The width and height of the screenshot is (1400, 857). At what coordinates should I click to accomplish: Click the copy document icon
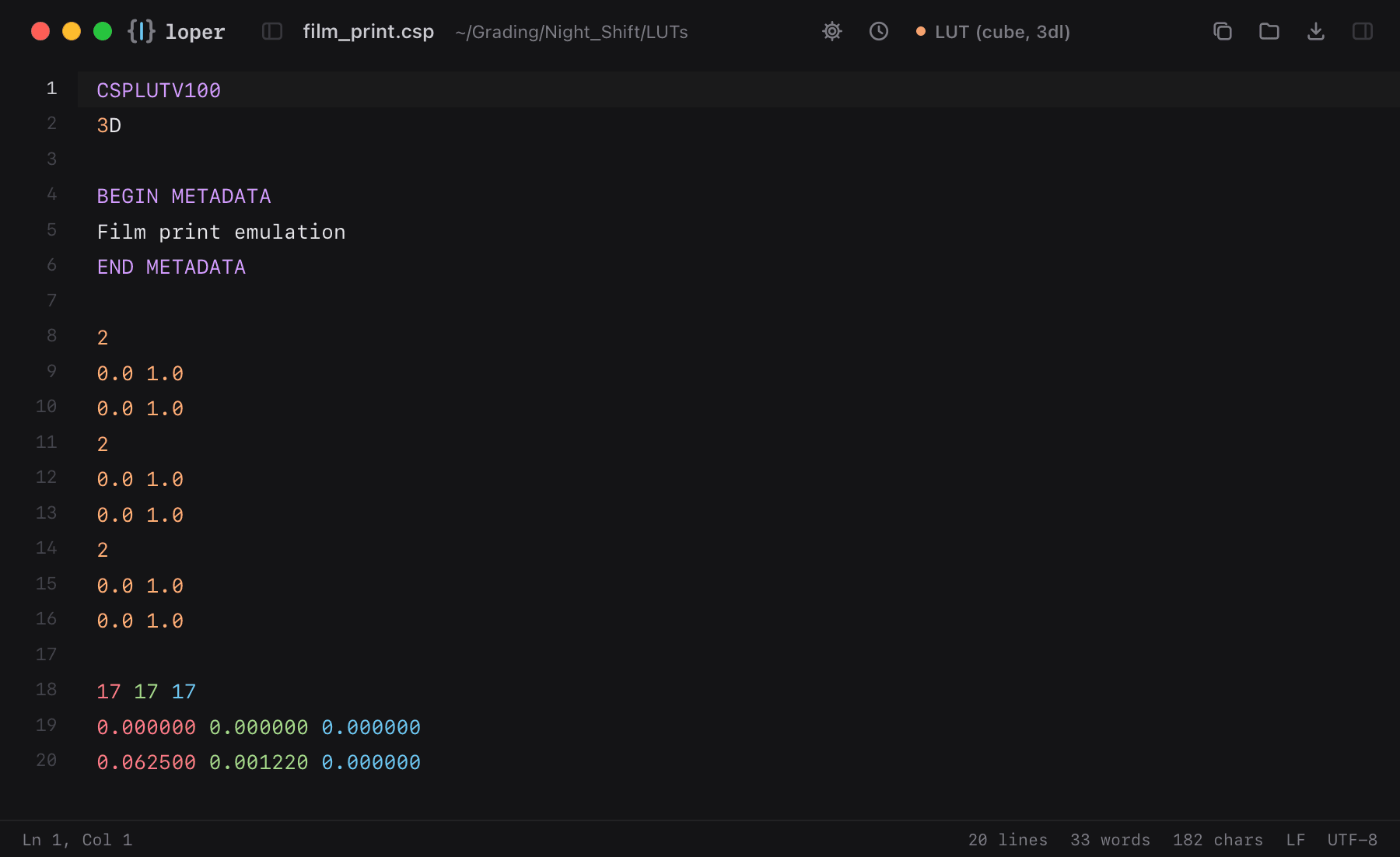1223,31
